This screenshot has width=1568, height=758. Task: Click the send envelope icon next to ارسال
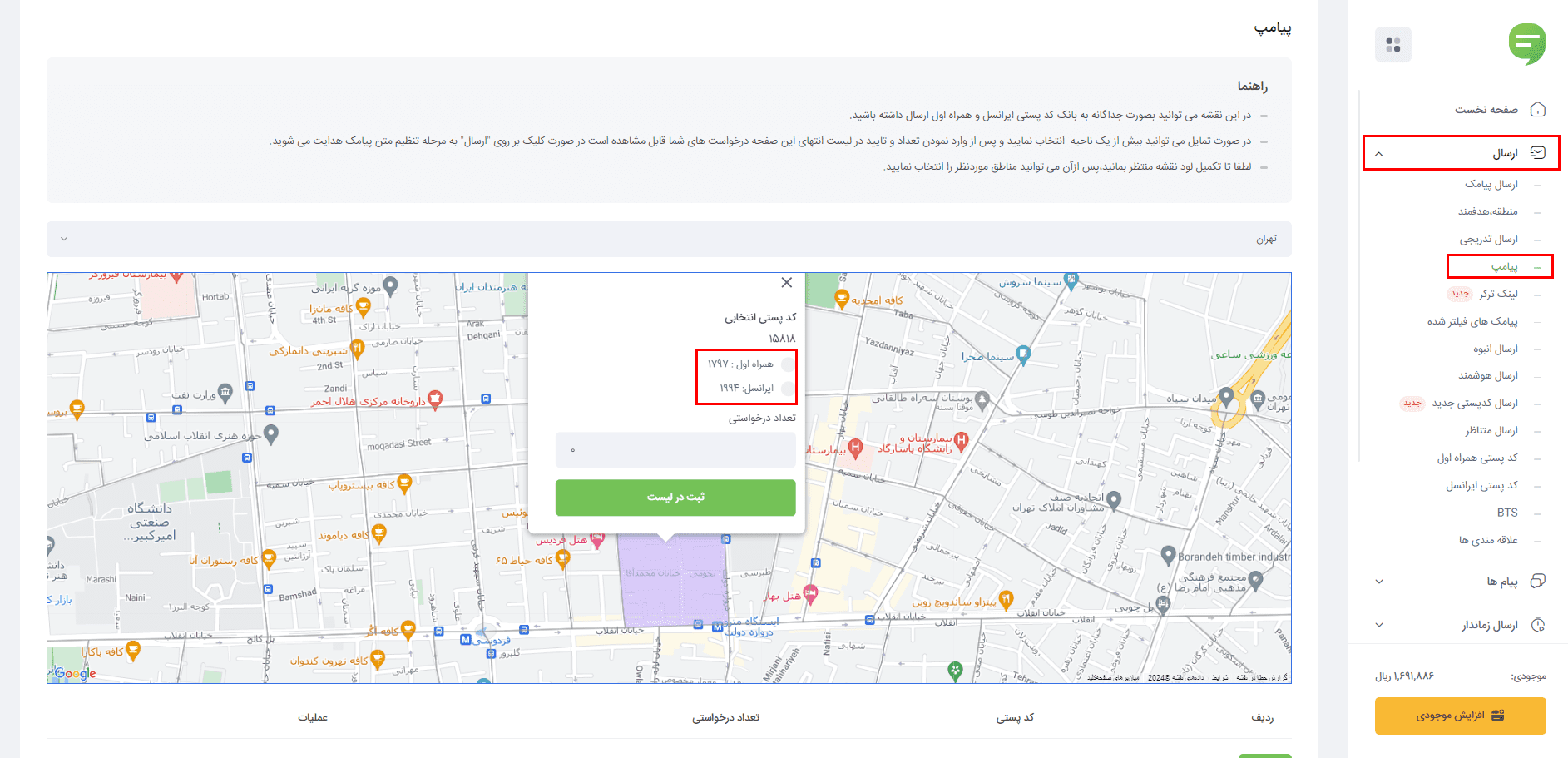1538,153
